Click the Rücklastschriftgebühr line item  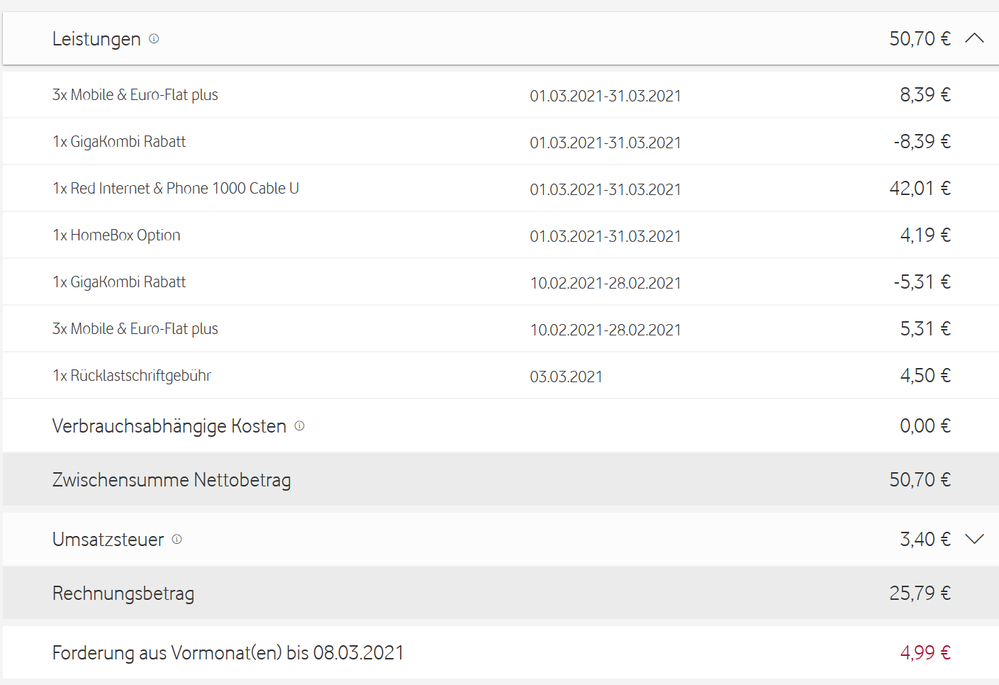(x=131, y=376)
